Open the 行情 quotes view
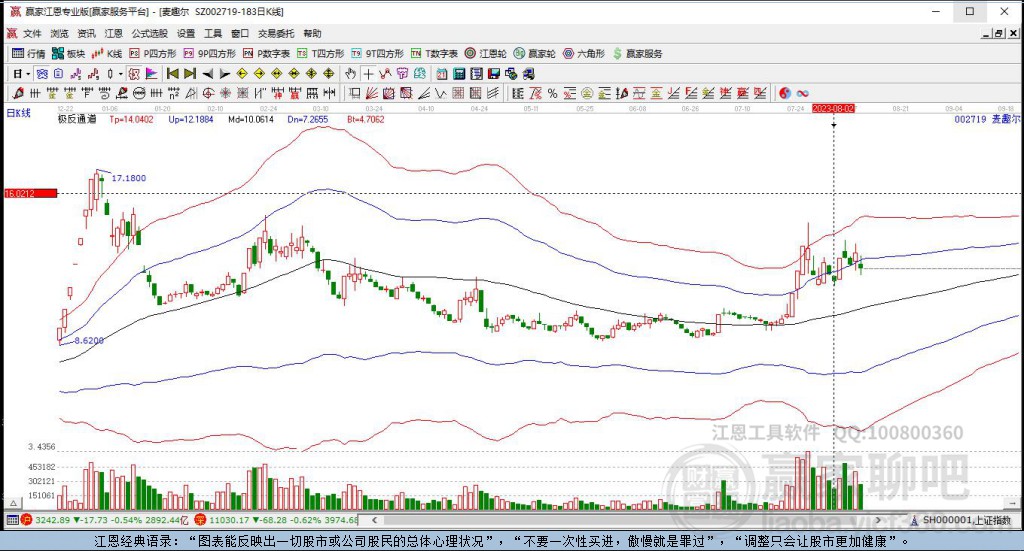Image resolution: width=1024 pixels, height=551 pixels. click(x=29, y=54)
